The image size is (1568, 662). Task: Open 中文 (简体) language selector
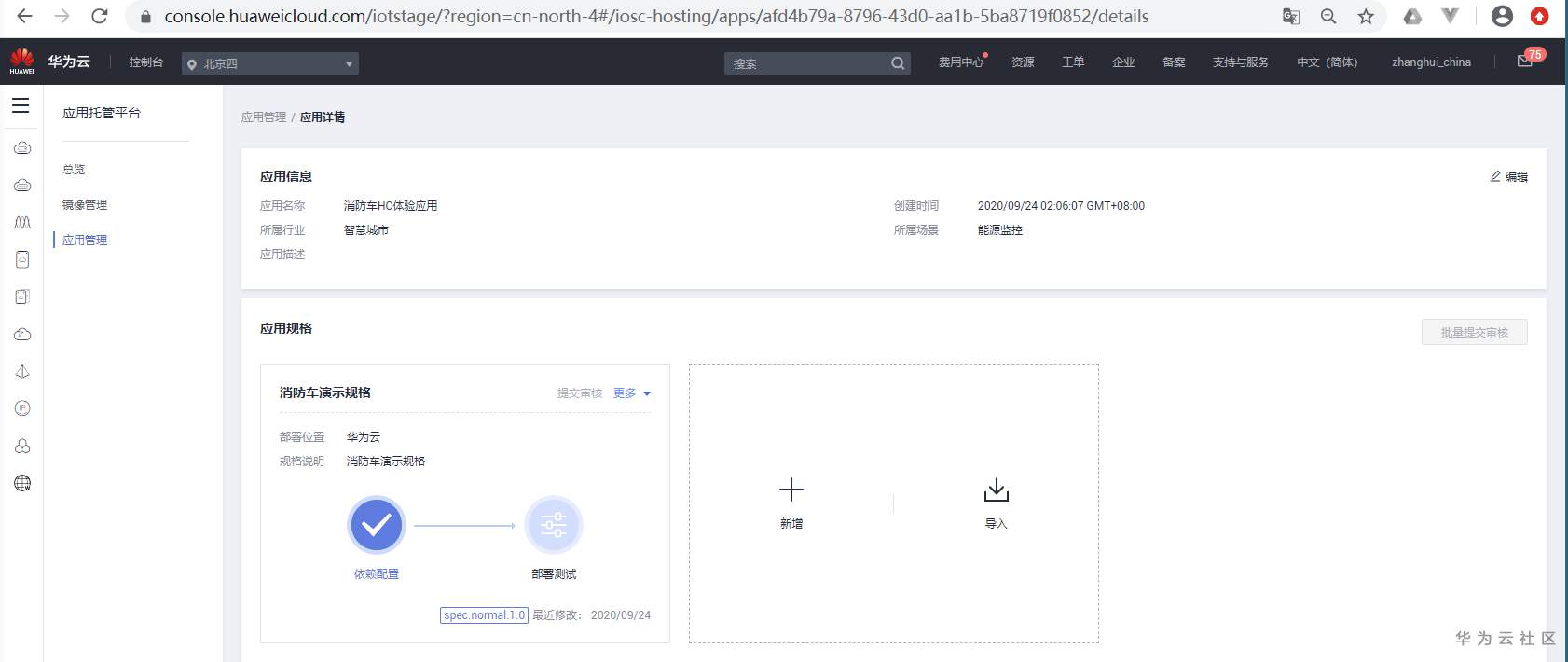[x=1327, y=62]
